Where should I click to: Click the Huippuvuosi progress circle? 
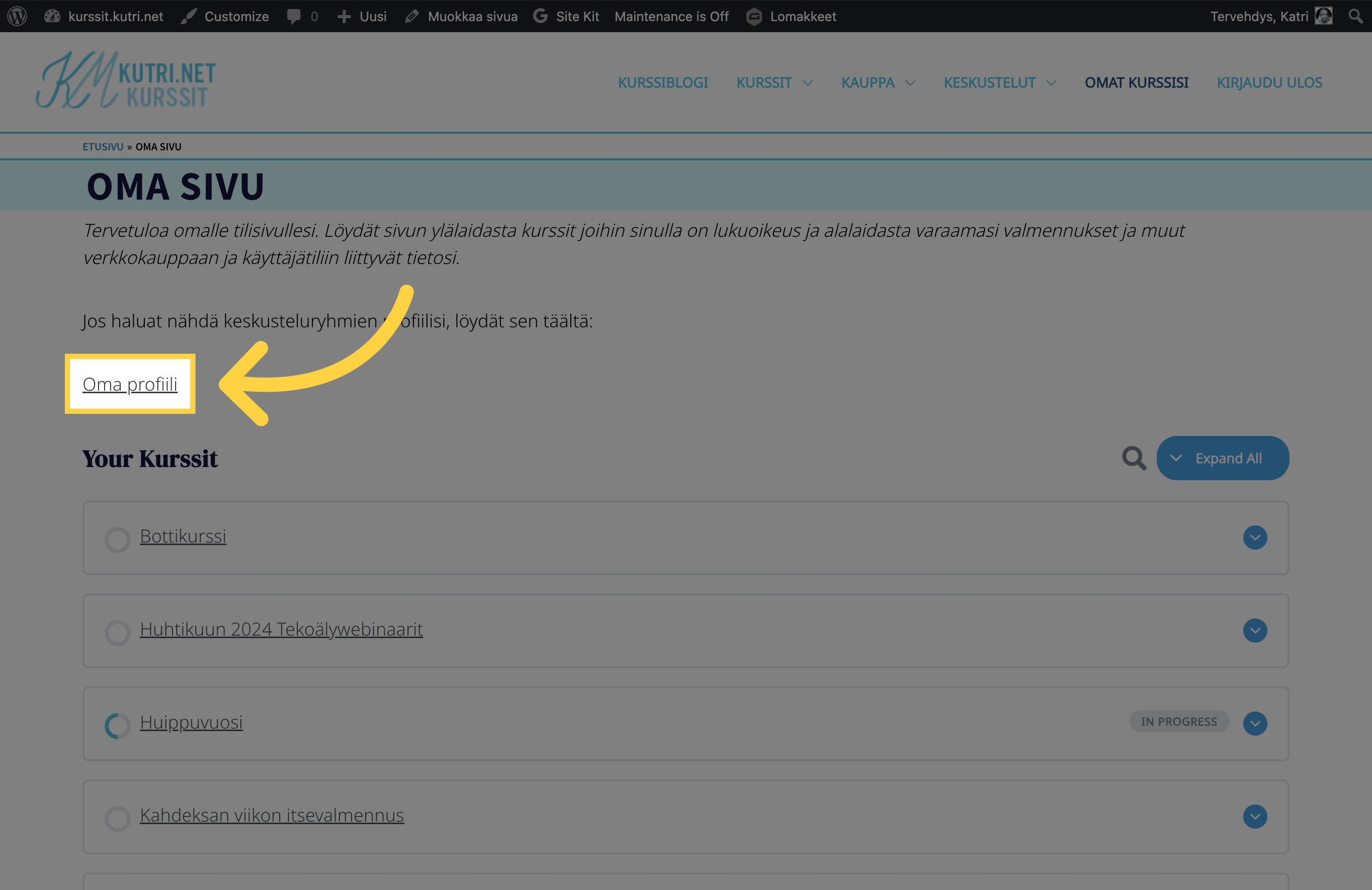tap(118, 725)
